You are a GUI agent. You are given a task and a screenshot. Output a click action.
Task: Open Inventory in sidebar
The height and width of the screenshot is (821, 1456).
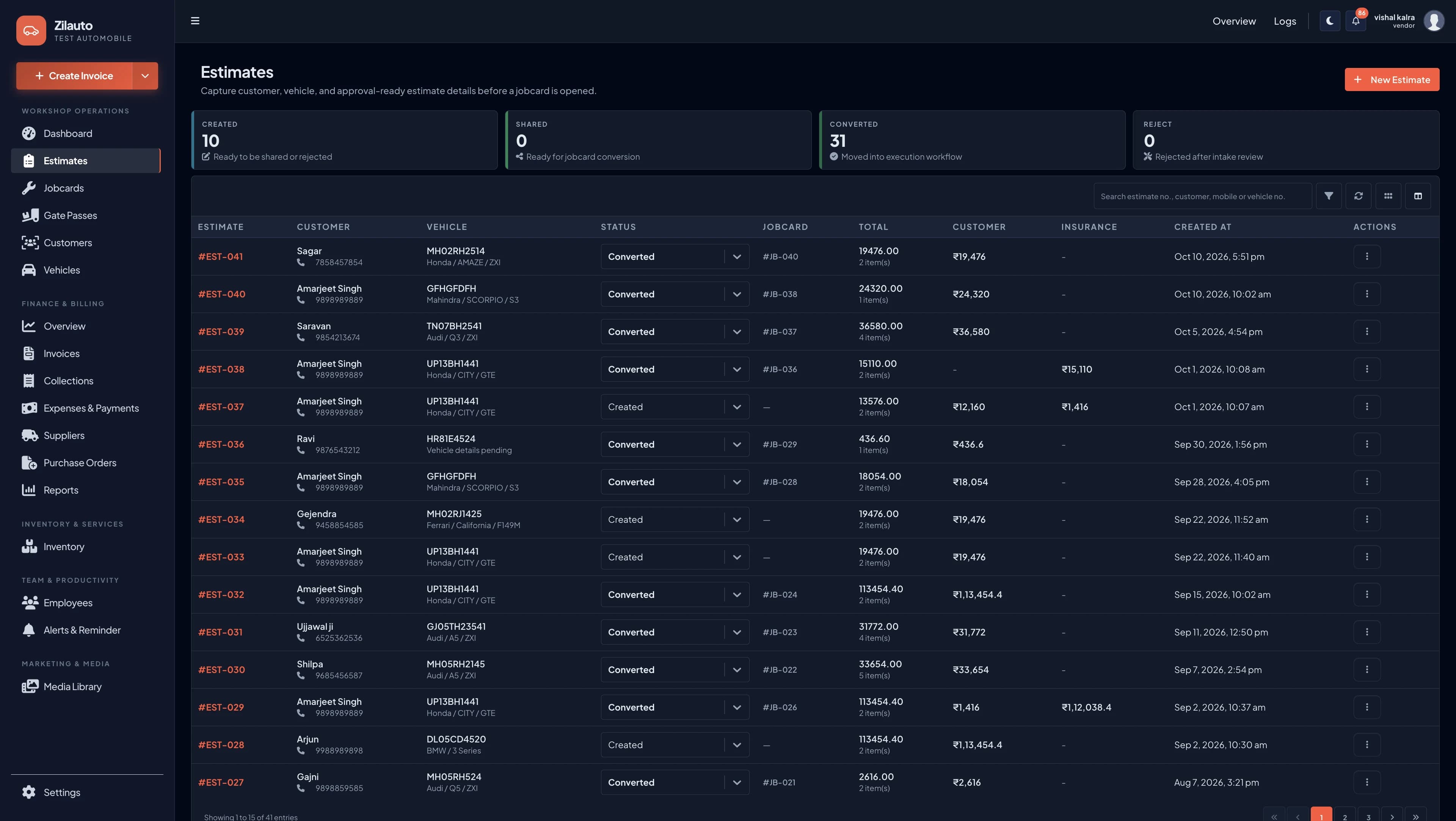coord(86,547)
